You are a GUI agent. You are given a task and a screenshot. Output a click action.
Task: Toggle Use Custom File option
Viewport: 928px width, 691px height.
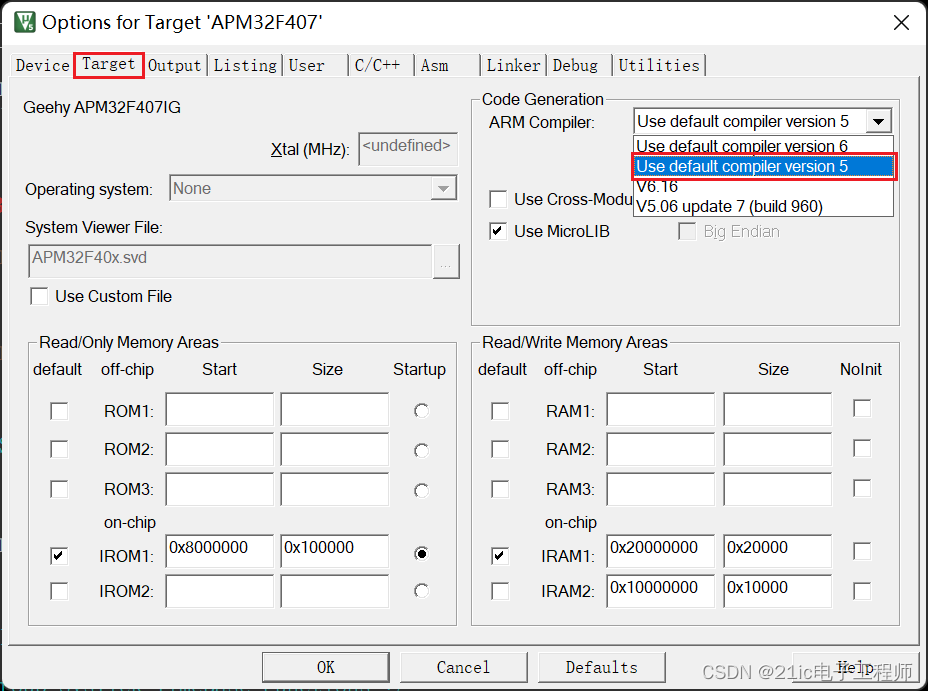coord(39,296)
